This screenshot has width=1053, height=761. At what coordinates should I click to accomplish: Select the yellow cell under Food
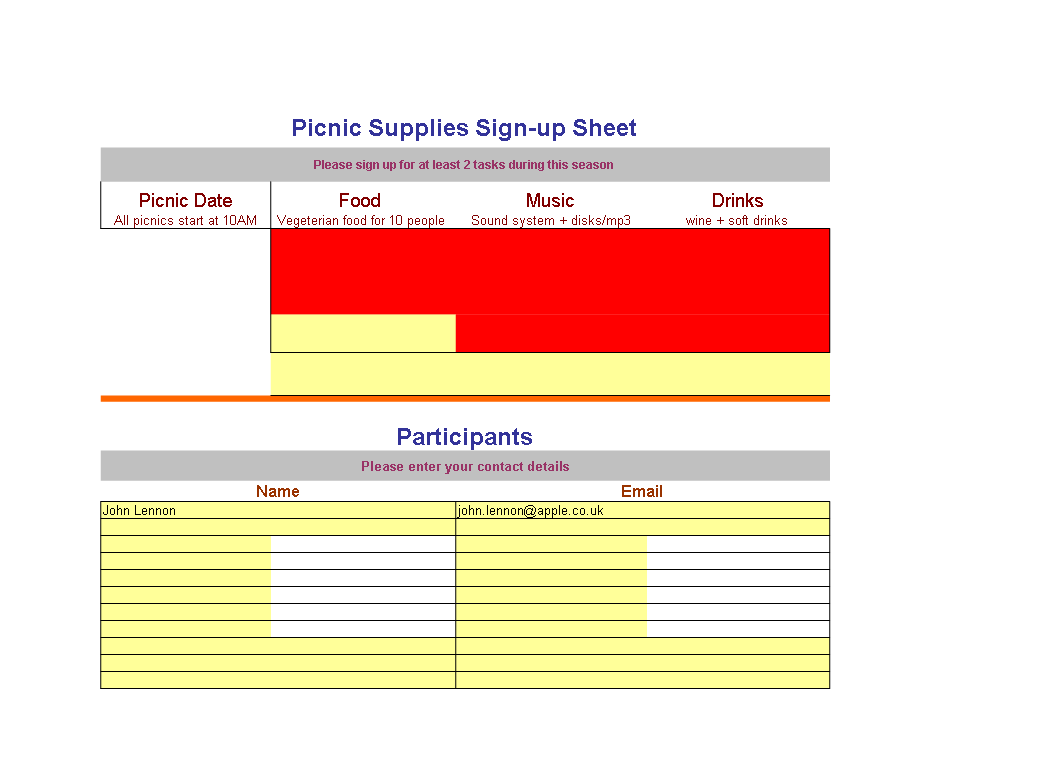(363, 333)
